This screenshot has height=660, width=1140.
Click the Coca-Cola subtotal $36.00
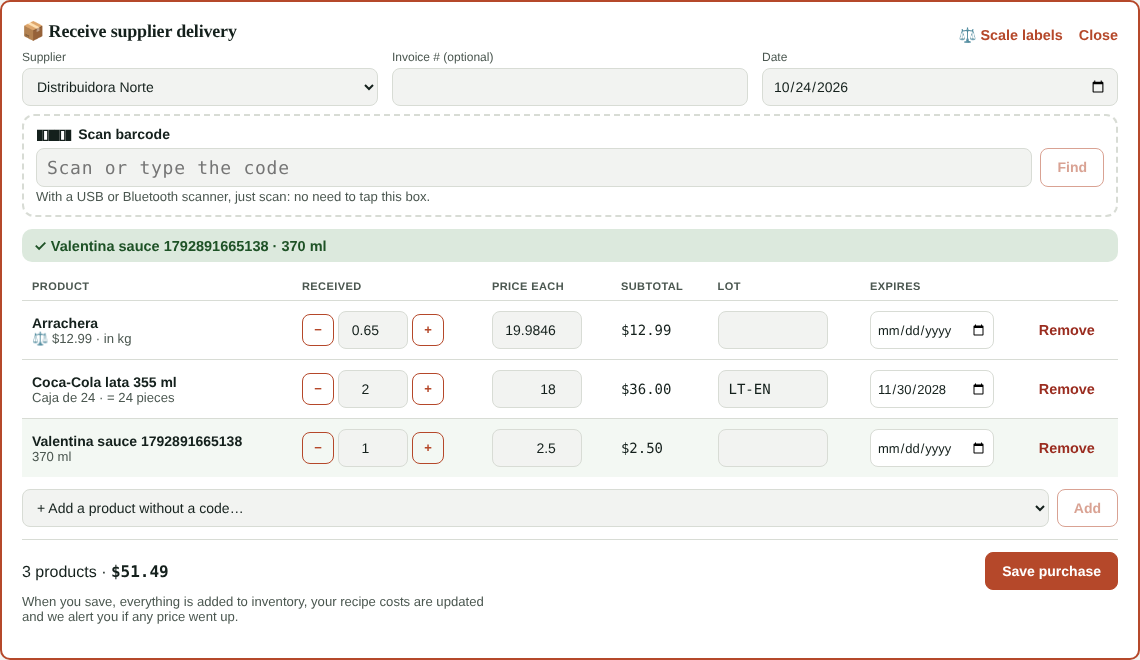click(x=646, y=389)
